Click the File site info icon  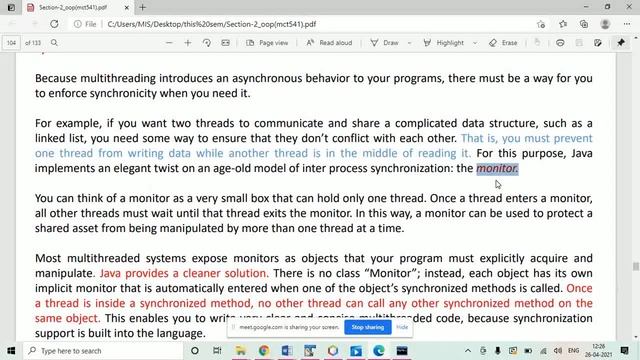point(85,24)
